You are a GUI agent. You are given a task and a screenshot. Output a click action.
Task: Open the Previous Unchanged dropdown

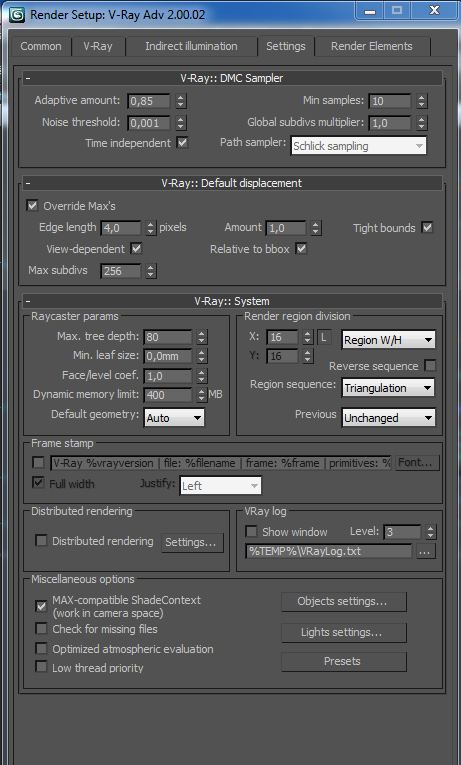[x=388, y=418]
